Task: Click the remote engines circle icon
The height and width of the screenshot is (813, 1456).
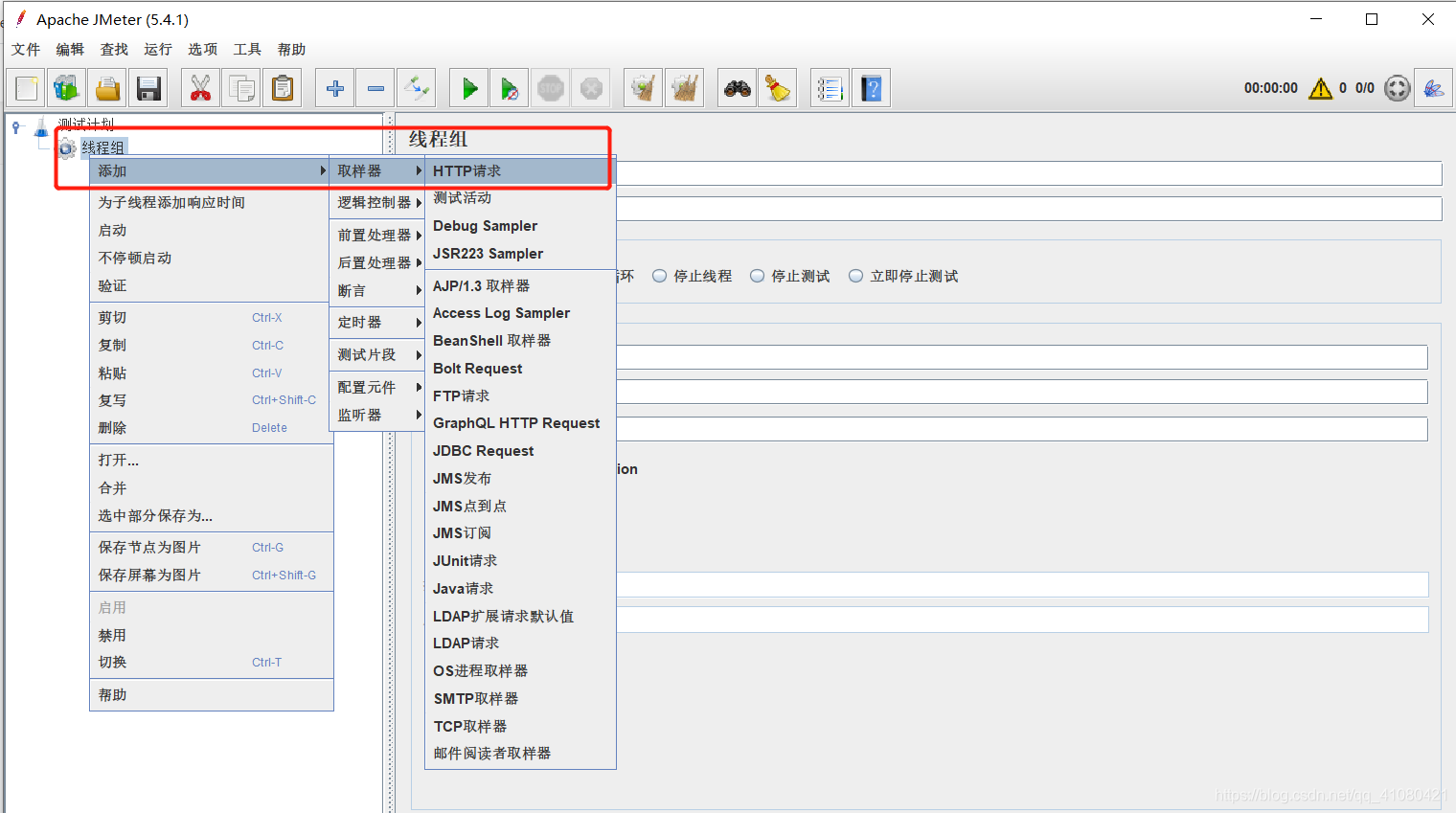Action: (1398, 88)
